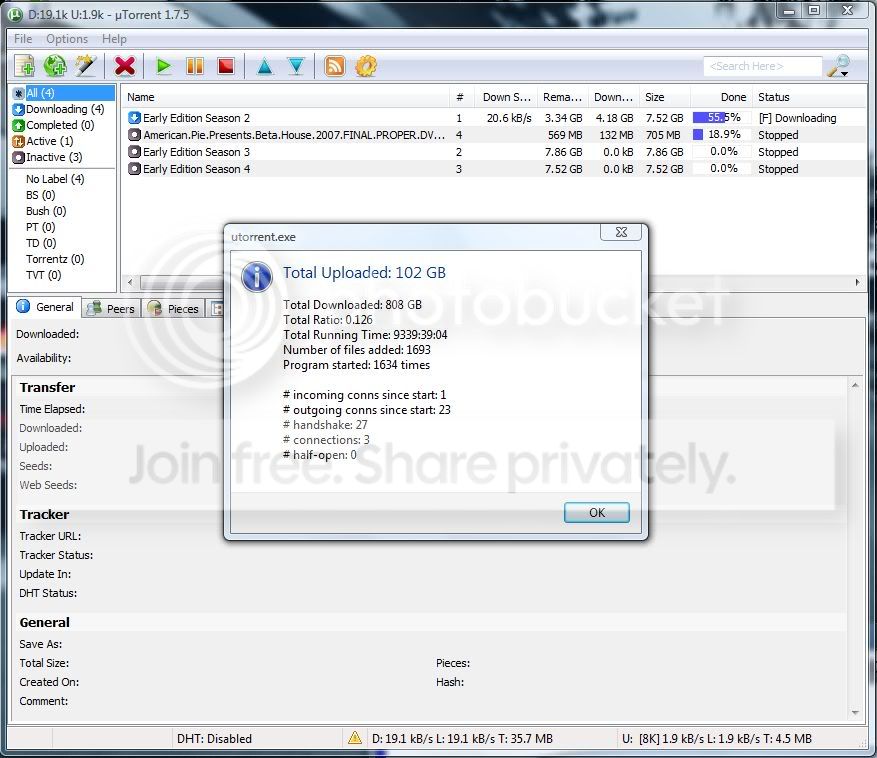Viewport: 877px width, 758px height.
Task: Sort by the Remaining column header
Action: click(562, 97)
